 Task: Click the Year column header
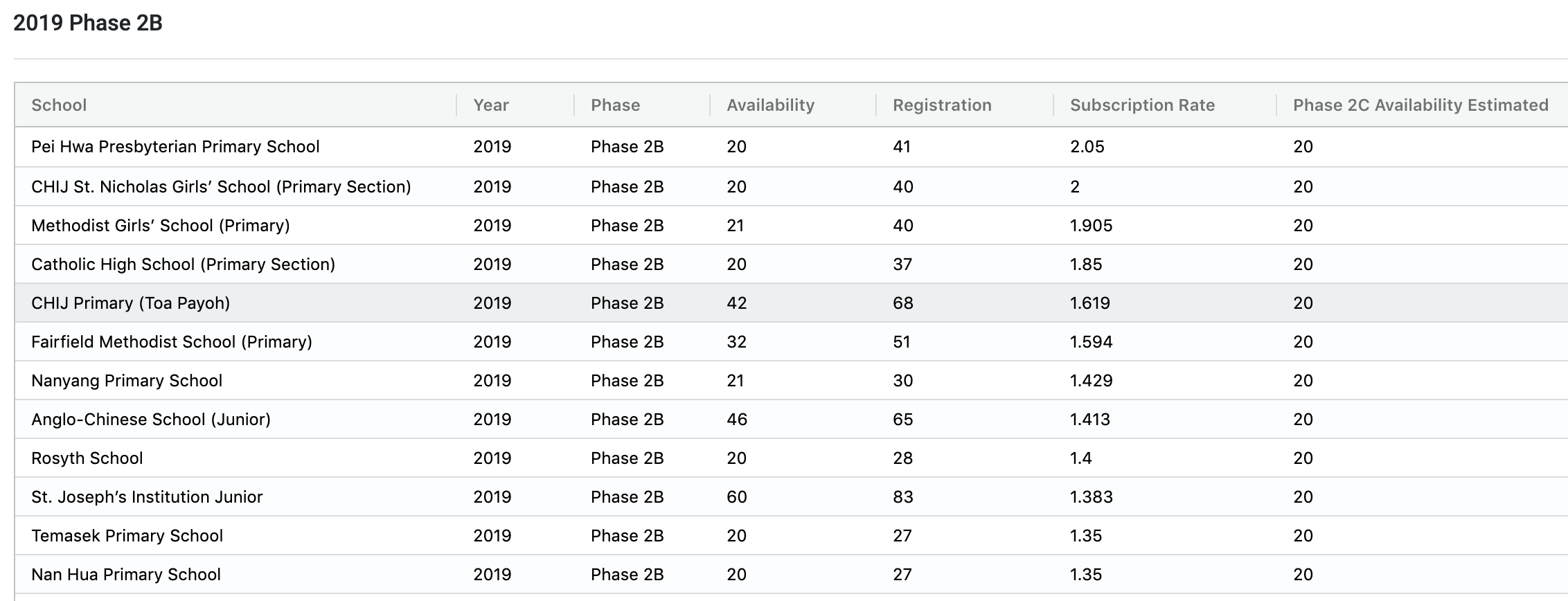pyautogui.click(x=491, y=105)
